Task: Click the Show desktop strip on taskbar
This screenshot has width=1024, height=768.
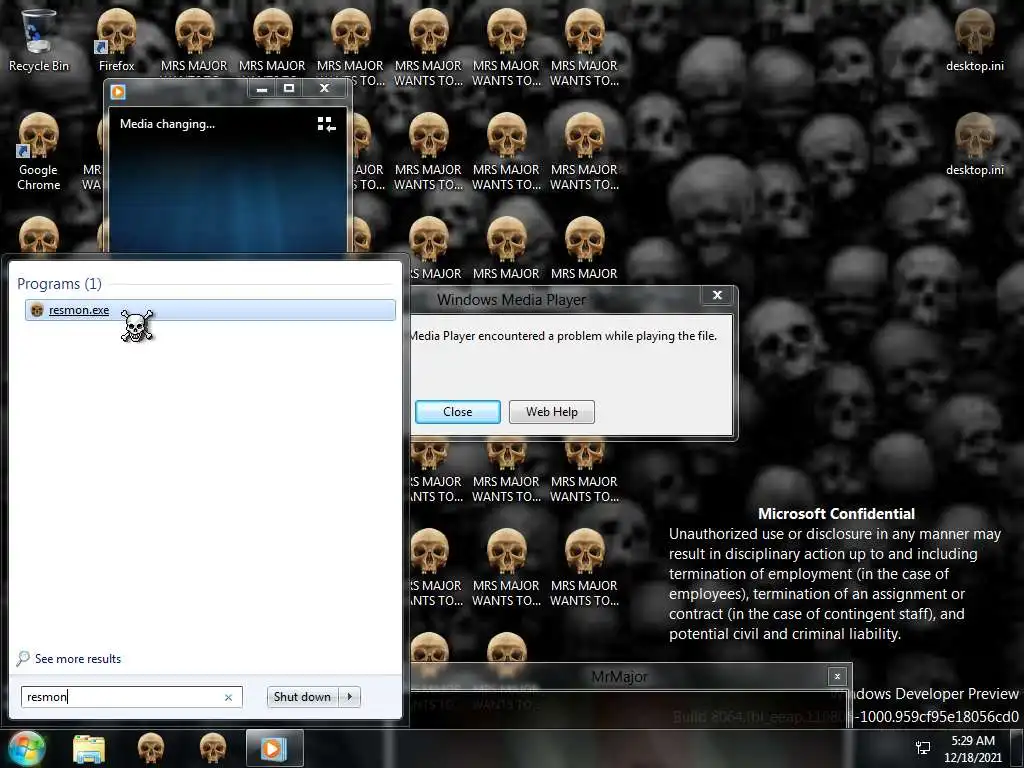Action: [1017, 748]
